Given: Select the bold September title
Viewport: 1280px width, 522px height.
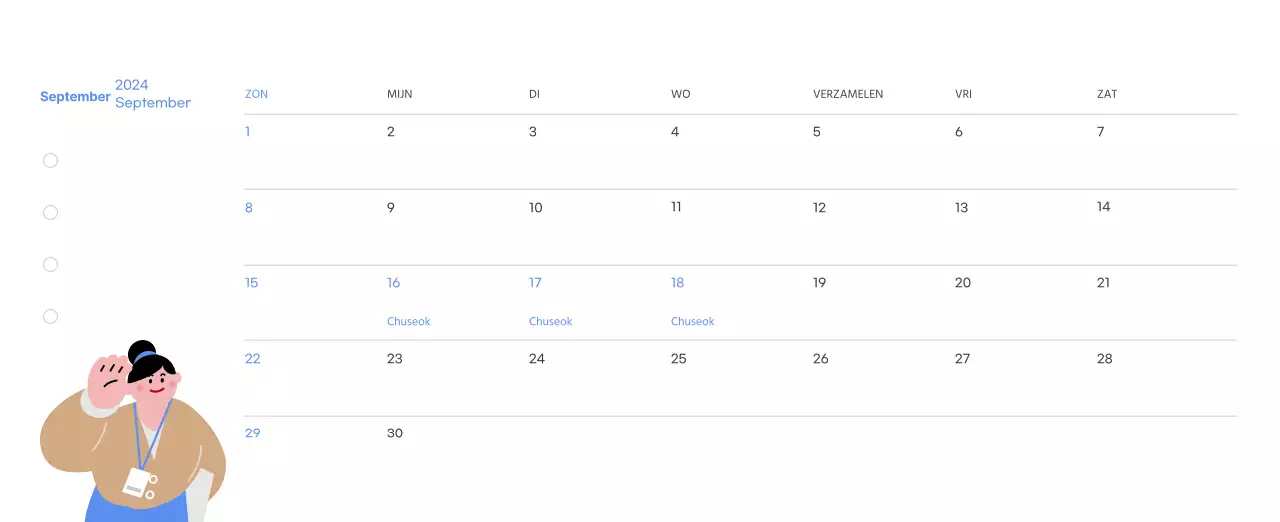Looking at the screenshot, I should tap(75, 97).
